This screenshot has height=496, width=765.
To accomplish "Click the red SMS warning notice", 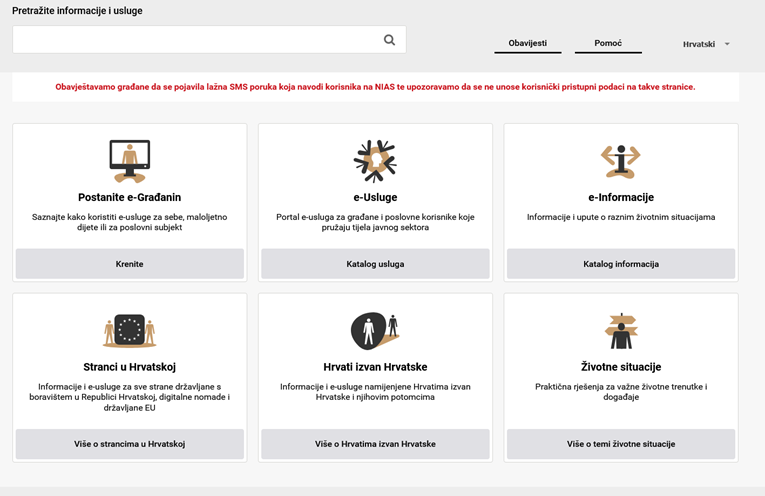I will 375,87.
